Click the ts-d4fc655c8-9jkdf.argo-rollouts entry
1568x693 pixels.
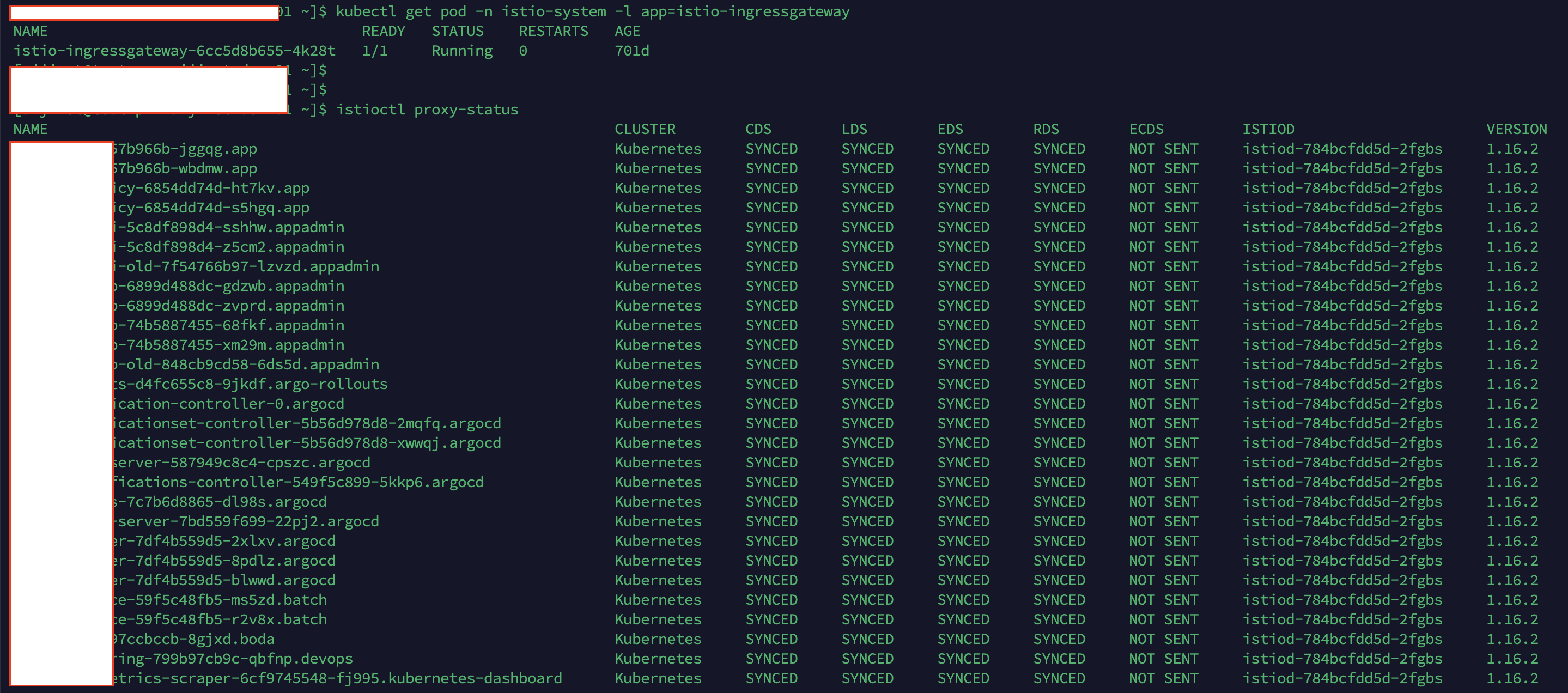tap(251, 384)
